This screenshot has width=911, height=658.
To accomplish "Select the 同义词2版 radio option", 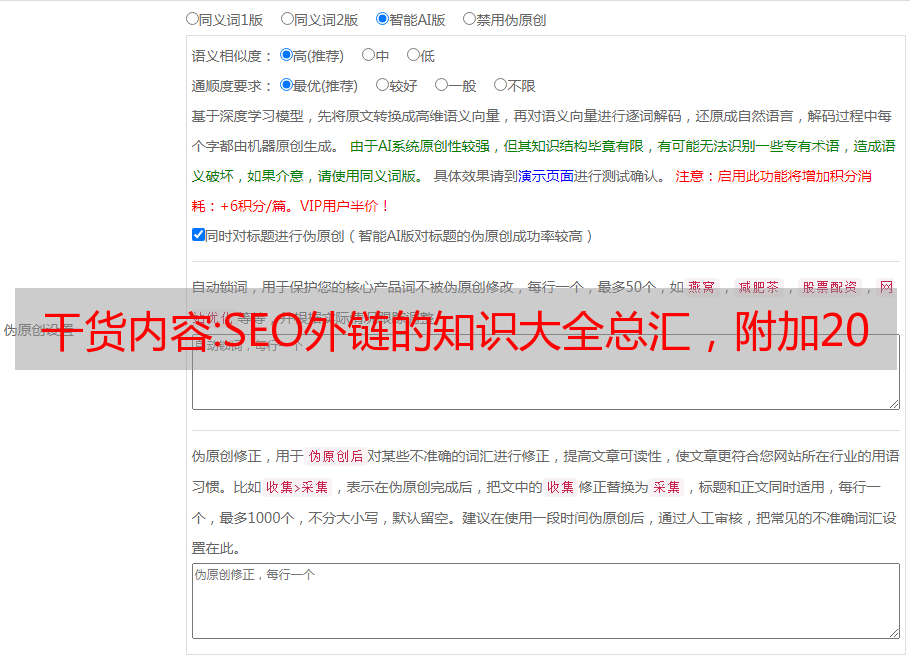I will click(287, 19).
